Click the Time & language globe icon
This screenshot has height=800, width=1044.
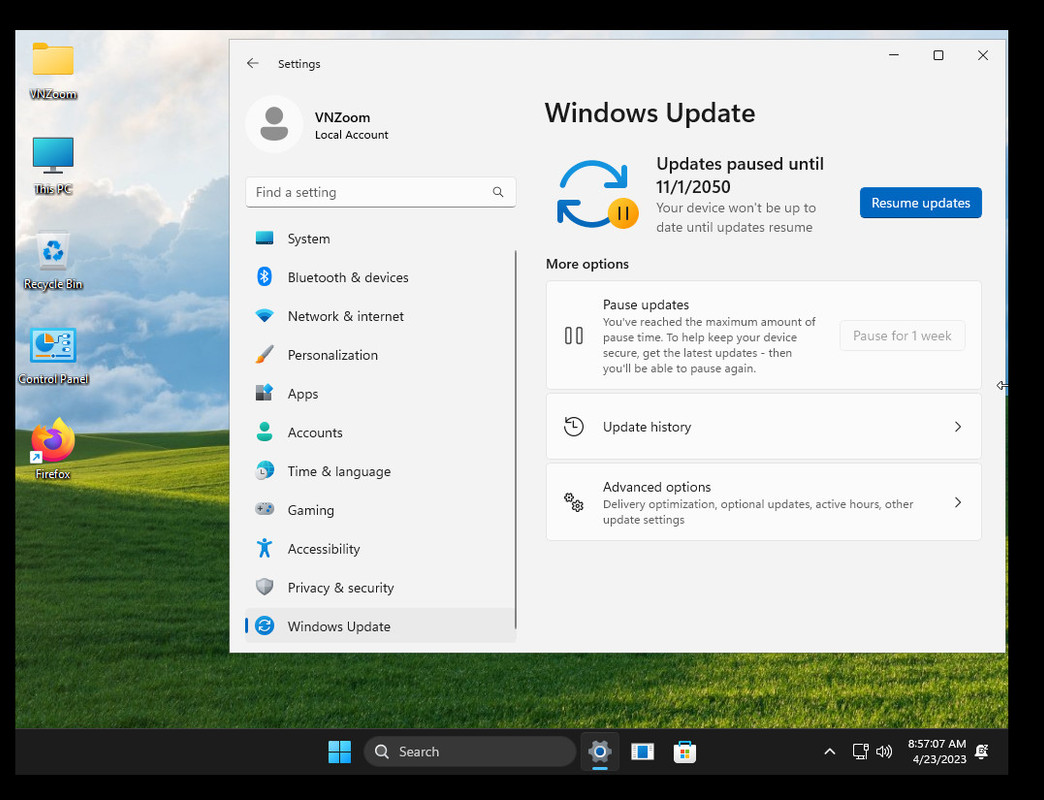[264, 471]
